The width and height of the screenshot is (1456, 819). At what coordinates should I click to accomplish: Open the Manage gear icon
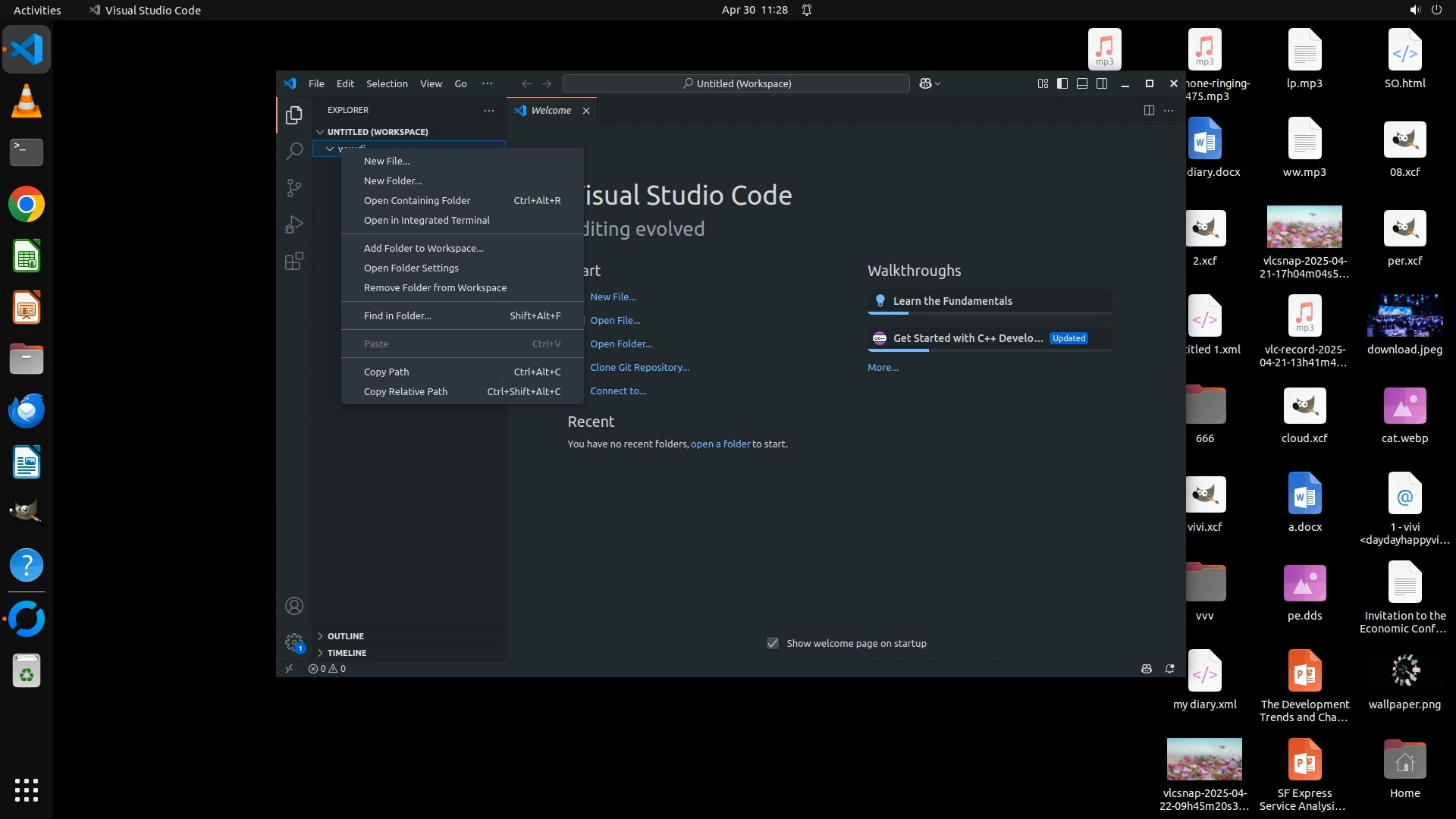(294, 643)
